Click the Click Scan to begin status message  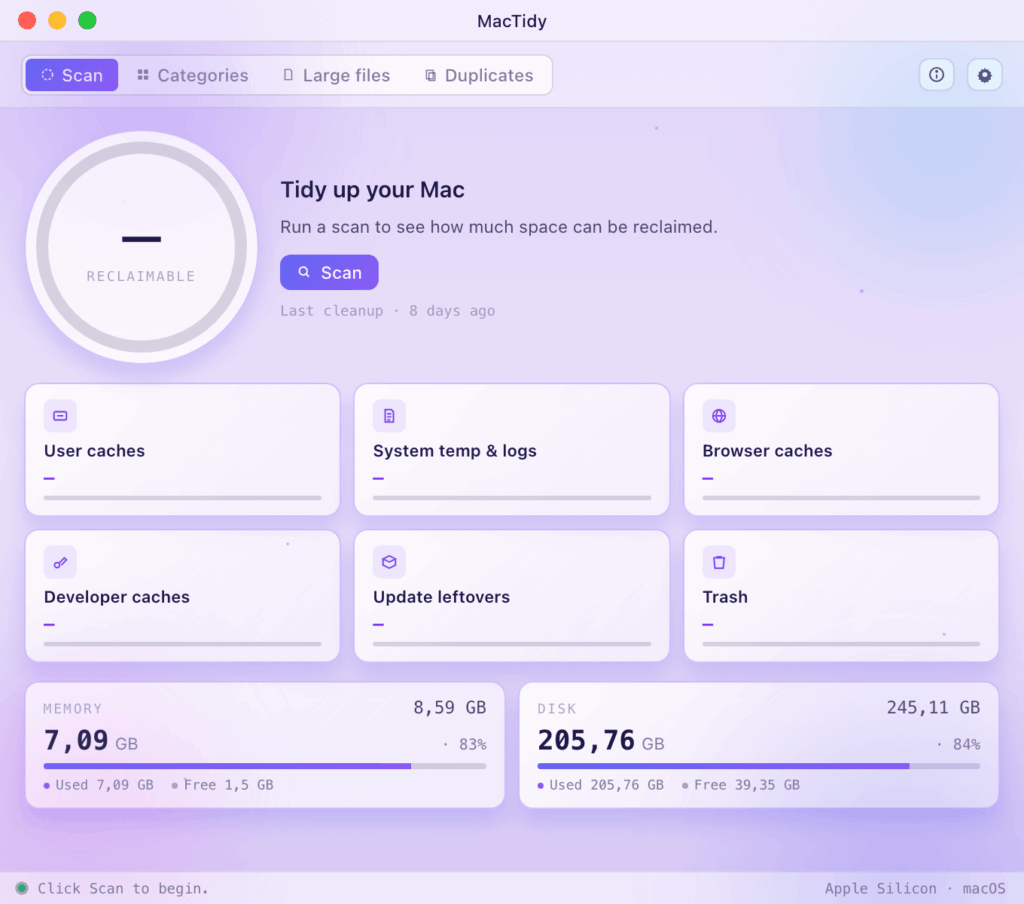pyautogui.click(x=123, y=888)
